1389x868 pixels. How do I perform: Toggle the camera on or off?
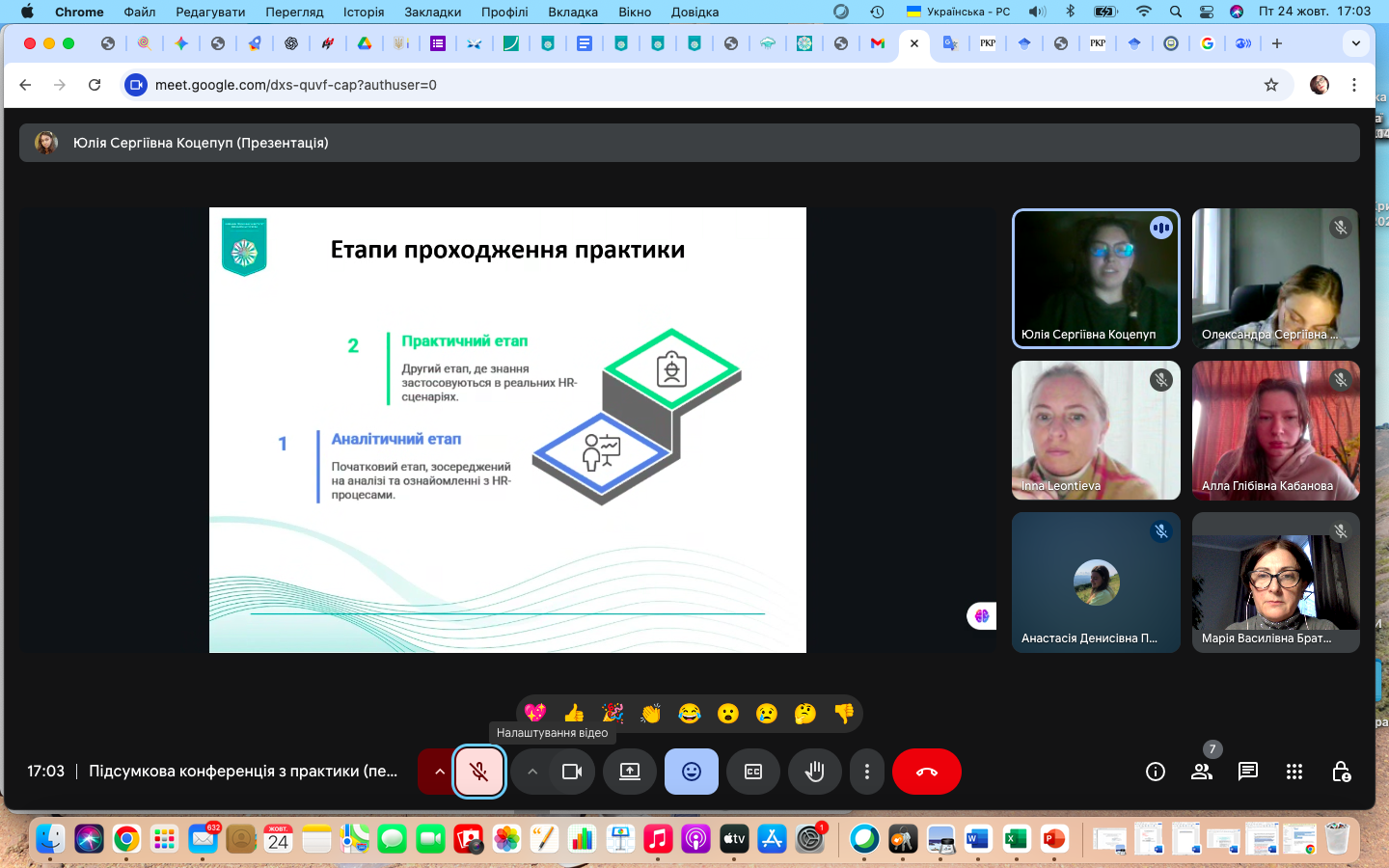tap(572, 772)
